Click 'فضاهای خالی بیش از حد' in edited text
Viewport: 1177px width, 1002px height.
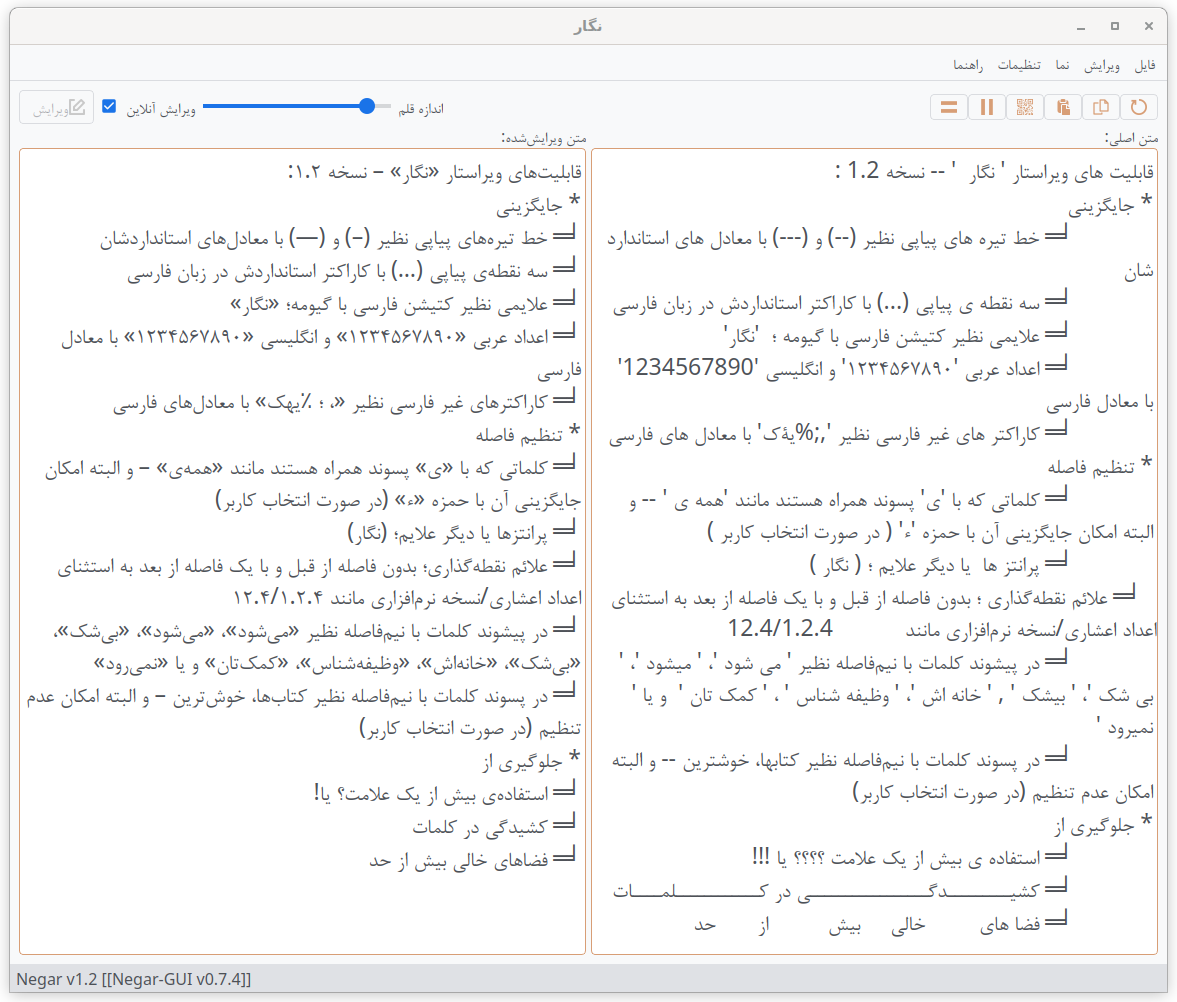click(x=459, y=860)
